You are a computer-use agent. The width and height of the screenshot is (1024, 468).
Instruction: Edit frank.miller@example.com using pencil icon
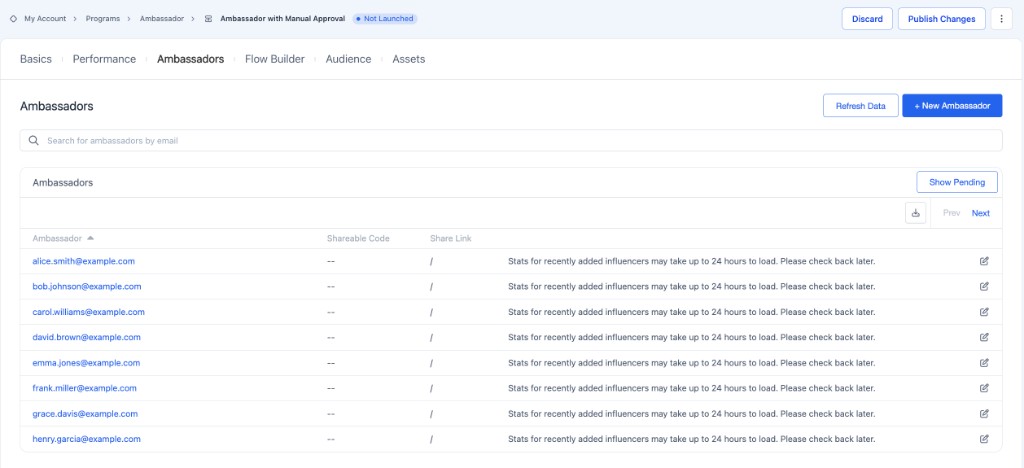984,388
